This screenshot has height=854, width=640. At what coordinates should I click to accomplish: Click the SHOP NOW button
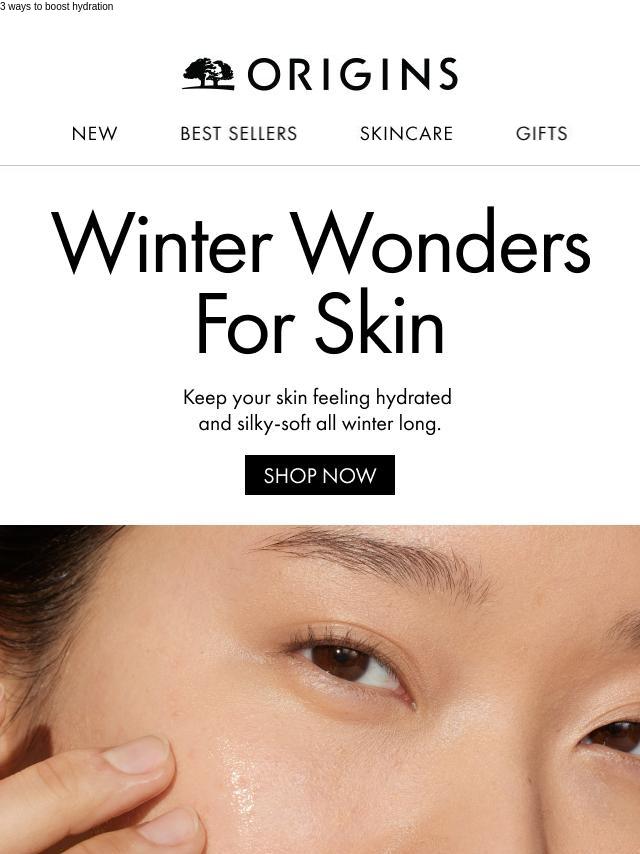click(320, 475)
